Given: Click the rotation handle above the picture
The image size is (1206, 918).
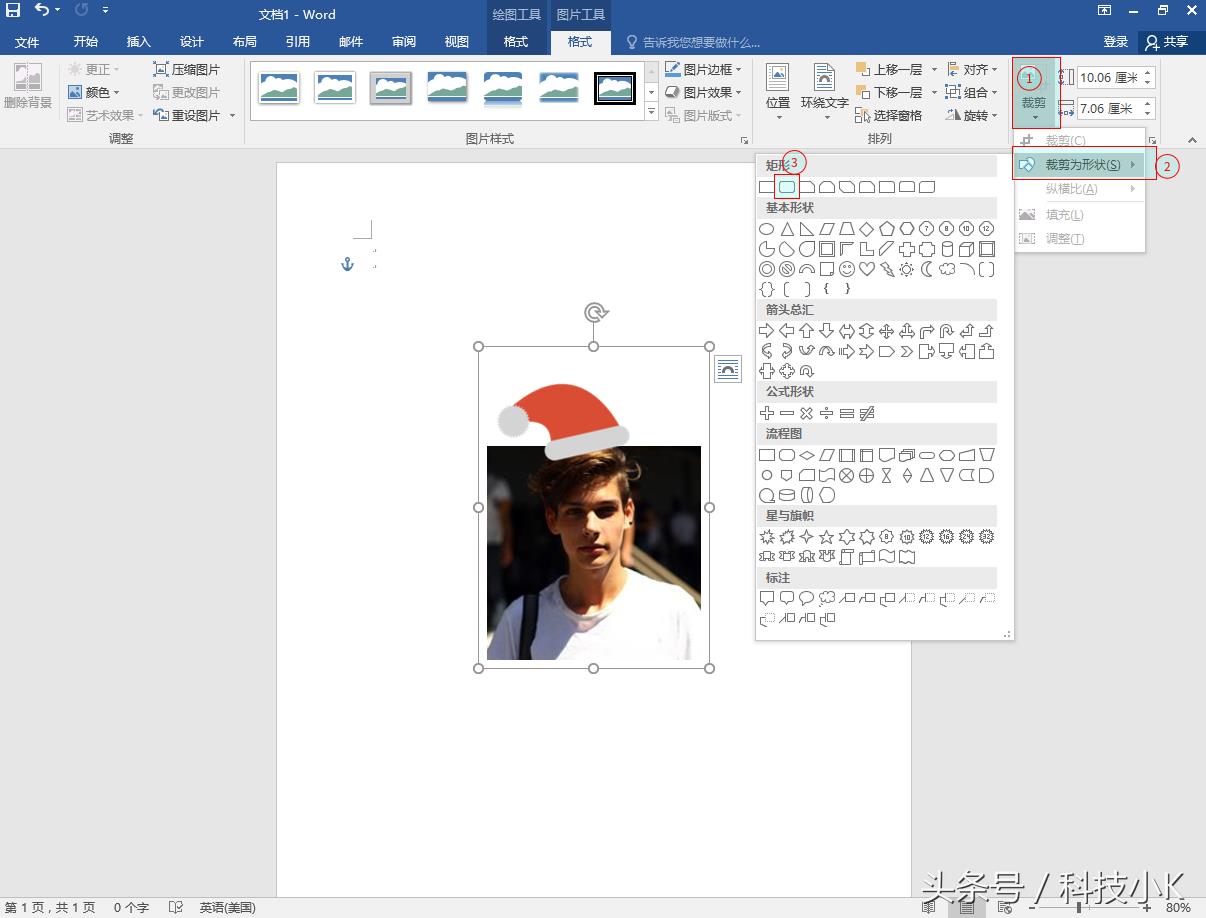Looking at the screenshot, I should point(595,313).
